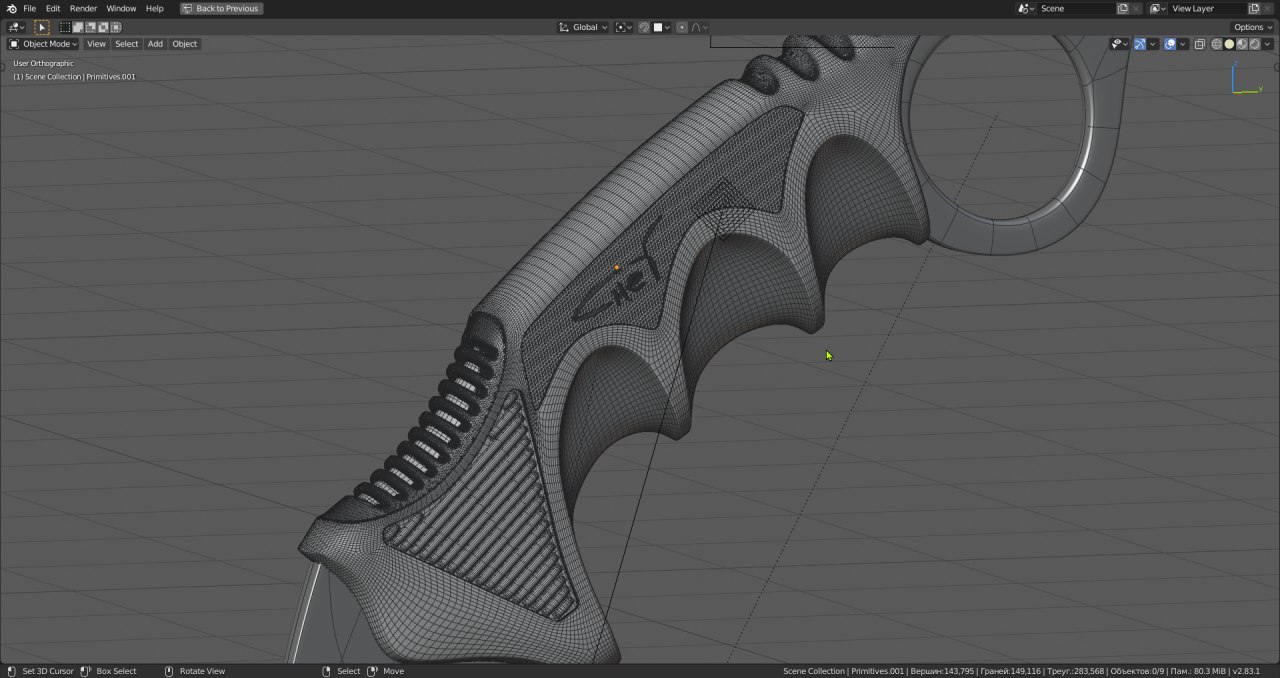The image size is (1280, 678).
Task: Switch to Rendered viewport shading
Action: [x=1254, y=44]
